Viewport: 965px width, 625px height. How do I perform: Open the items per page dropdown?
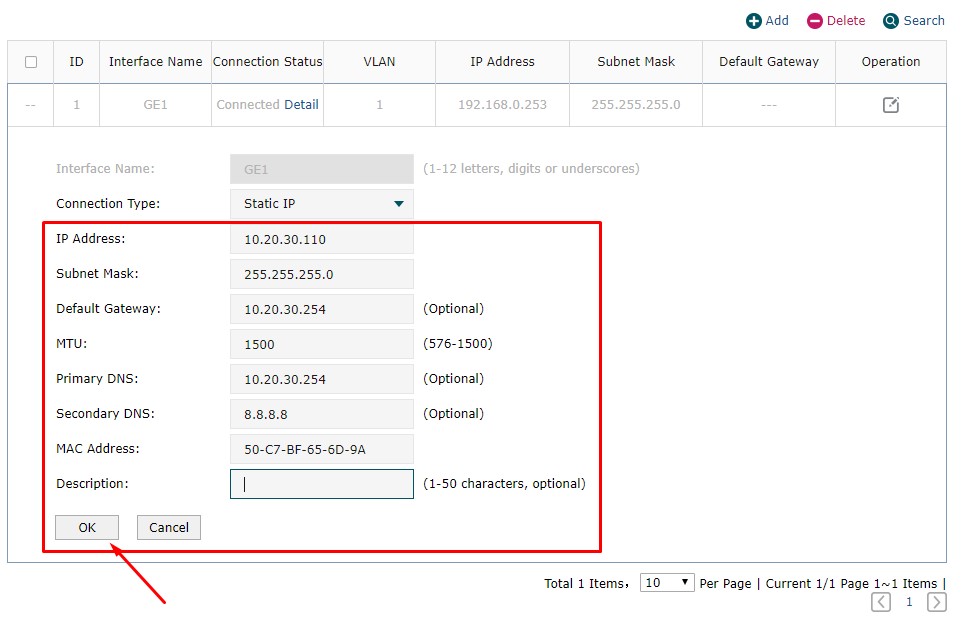(668, 583)
